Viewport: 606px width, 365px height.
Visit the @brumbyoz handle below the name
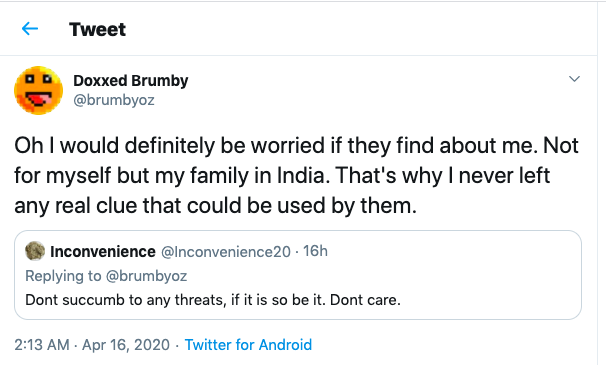click(x=114, y=100)
